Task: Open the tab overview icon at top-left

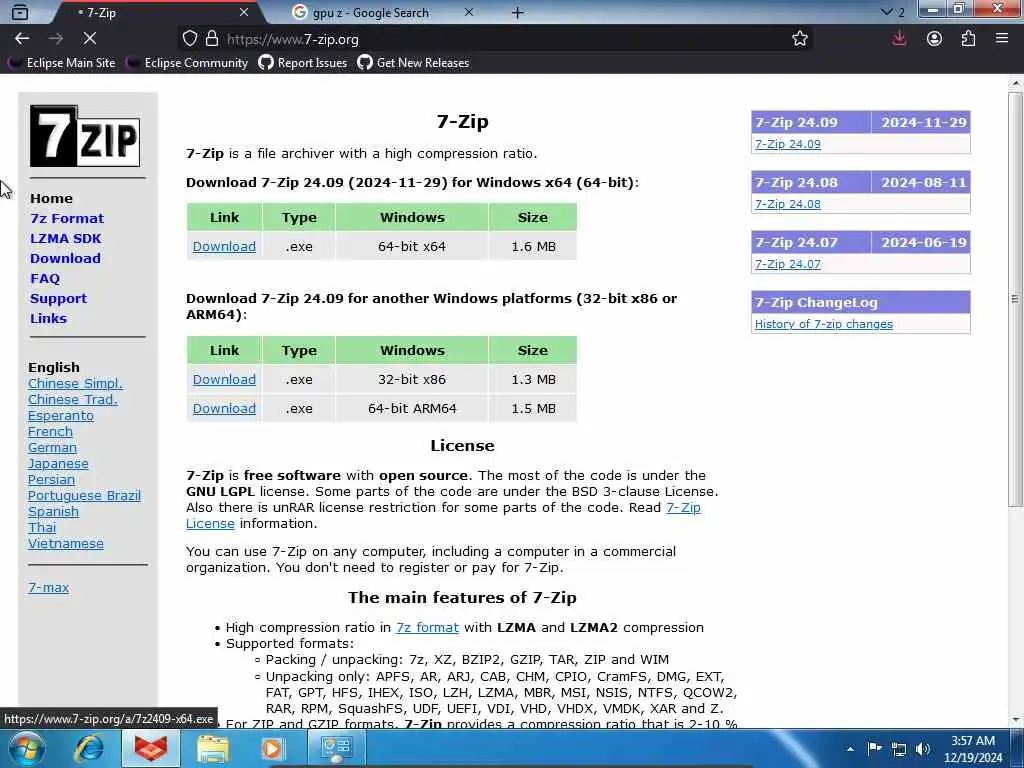Action: tap(20, 12)
